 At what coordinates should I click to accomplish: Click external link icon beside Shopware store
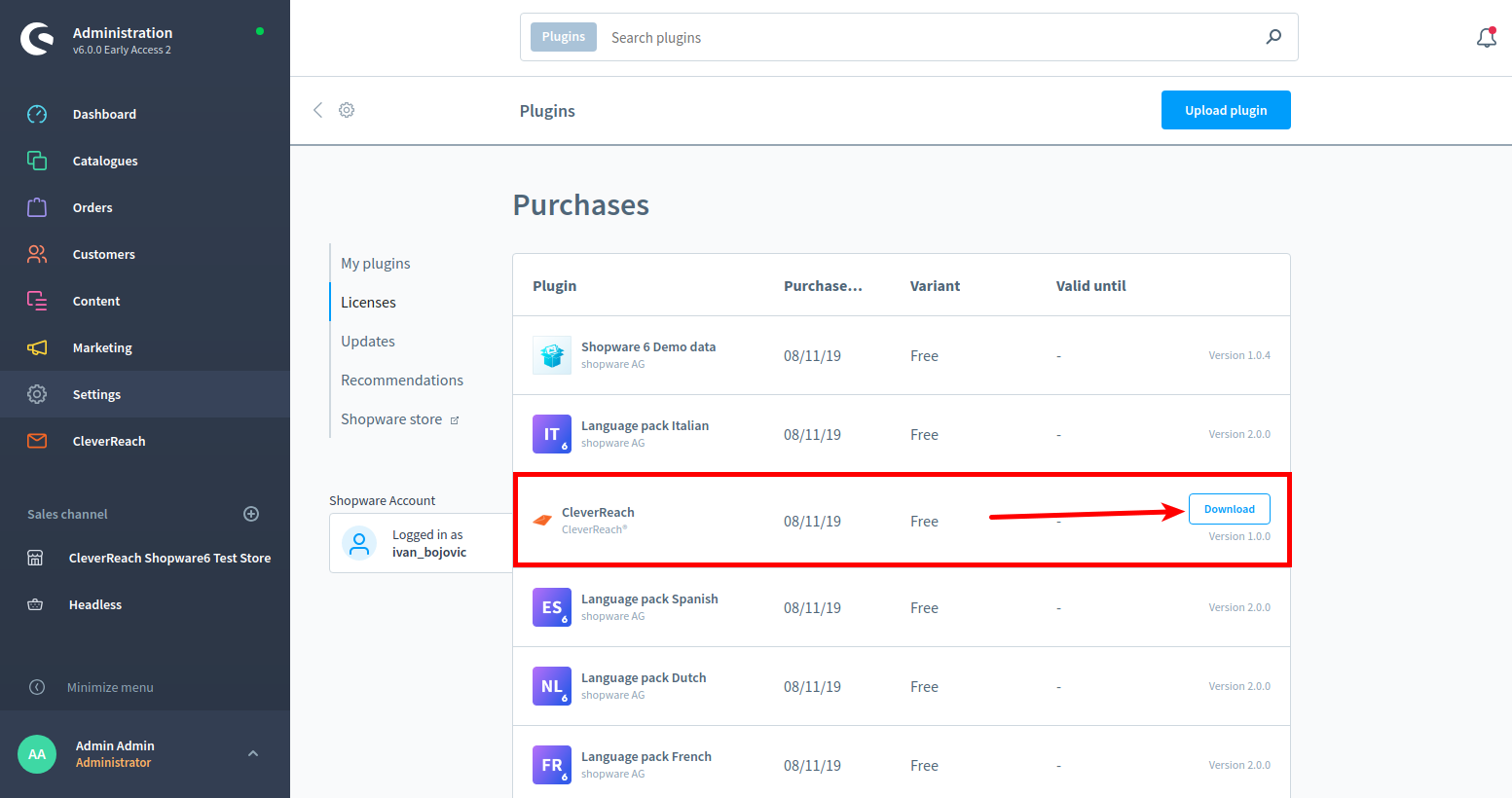[455, 420]
